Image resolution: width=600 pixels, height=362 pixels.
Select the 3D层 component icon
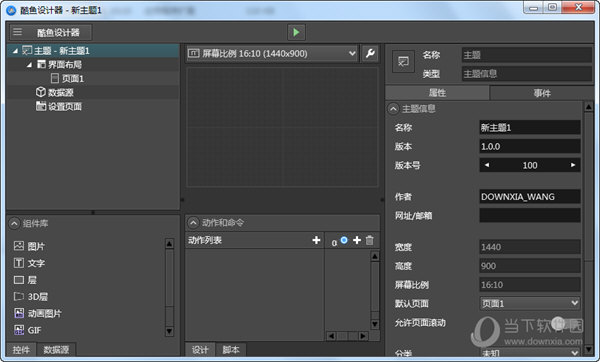(19, 297)
